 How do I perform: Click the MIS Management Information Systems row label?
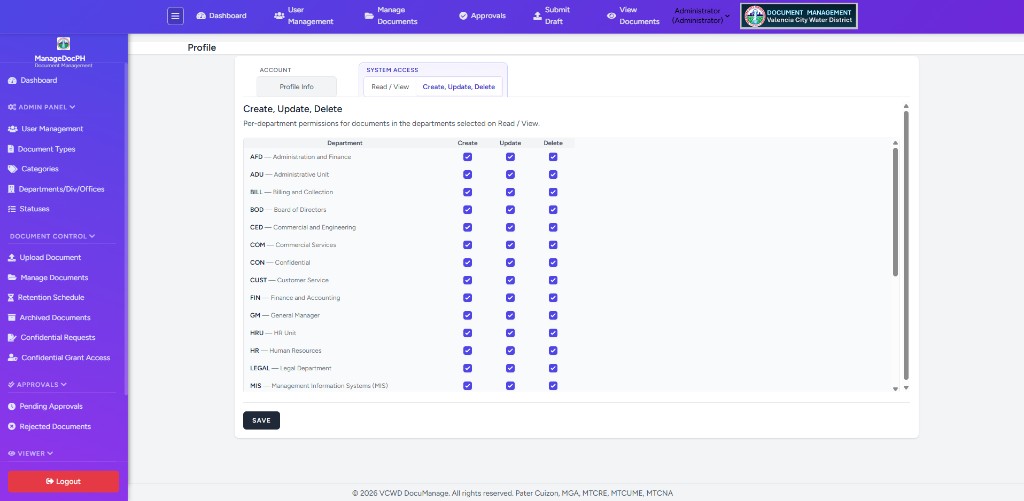point(319,386)
